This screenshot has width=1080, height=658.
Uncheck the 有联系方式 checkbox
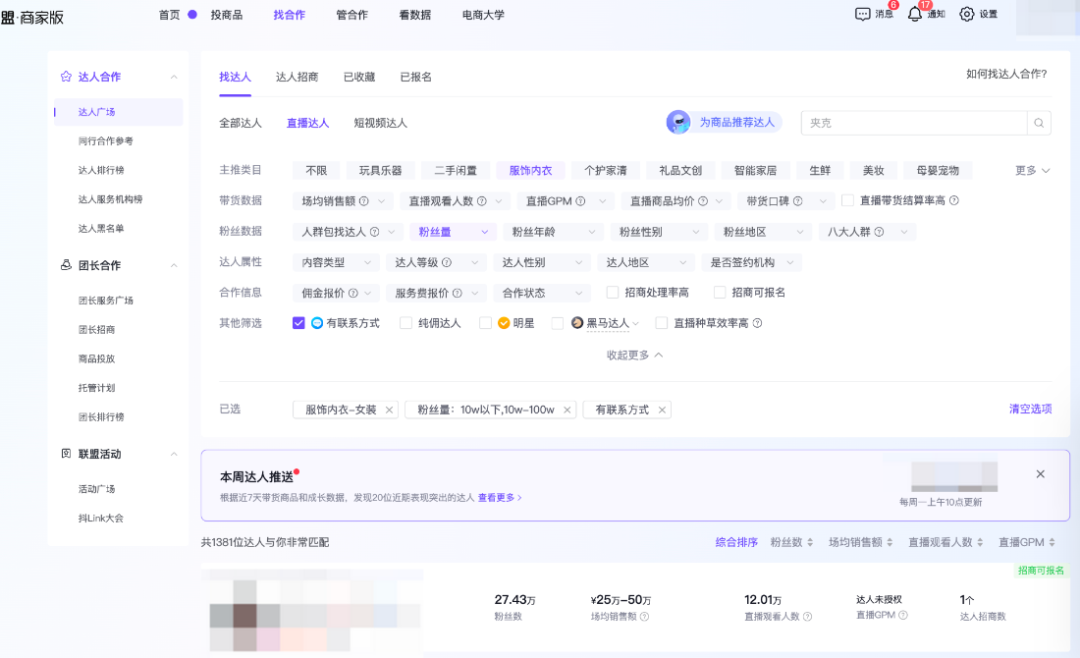click(x=297, y=322)
